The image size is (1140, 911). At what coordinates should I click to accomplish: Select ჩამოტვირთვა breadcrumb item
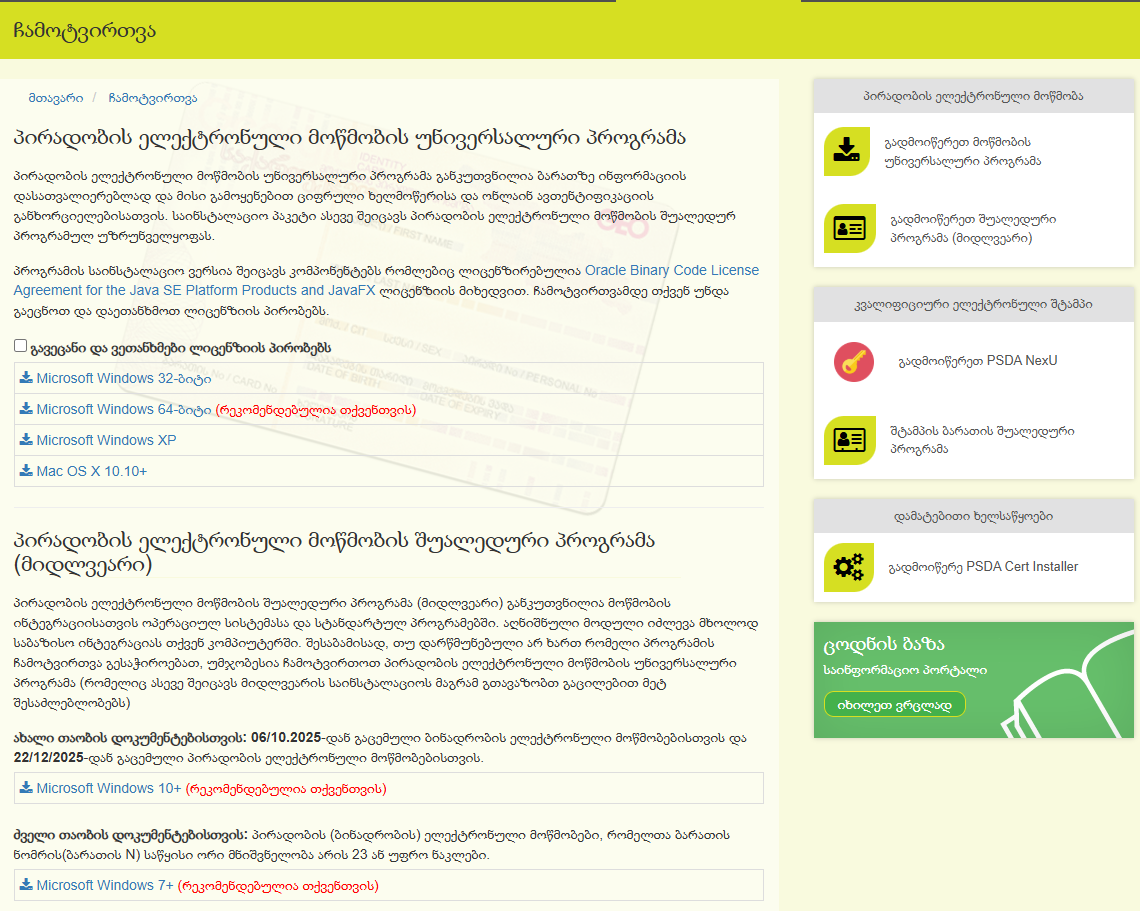coord(152,98)
